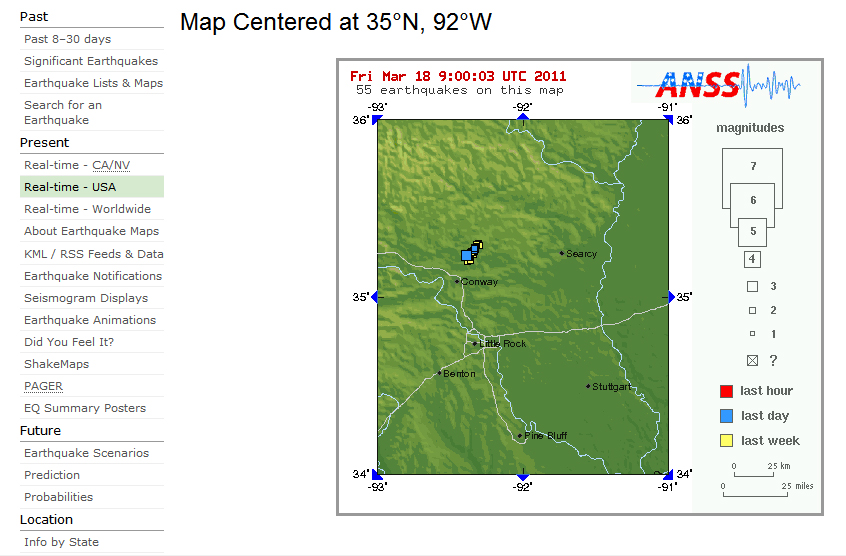Click the Searcy city label
846x556 pixels.
tap(581, 253)
